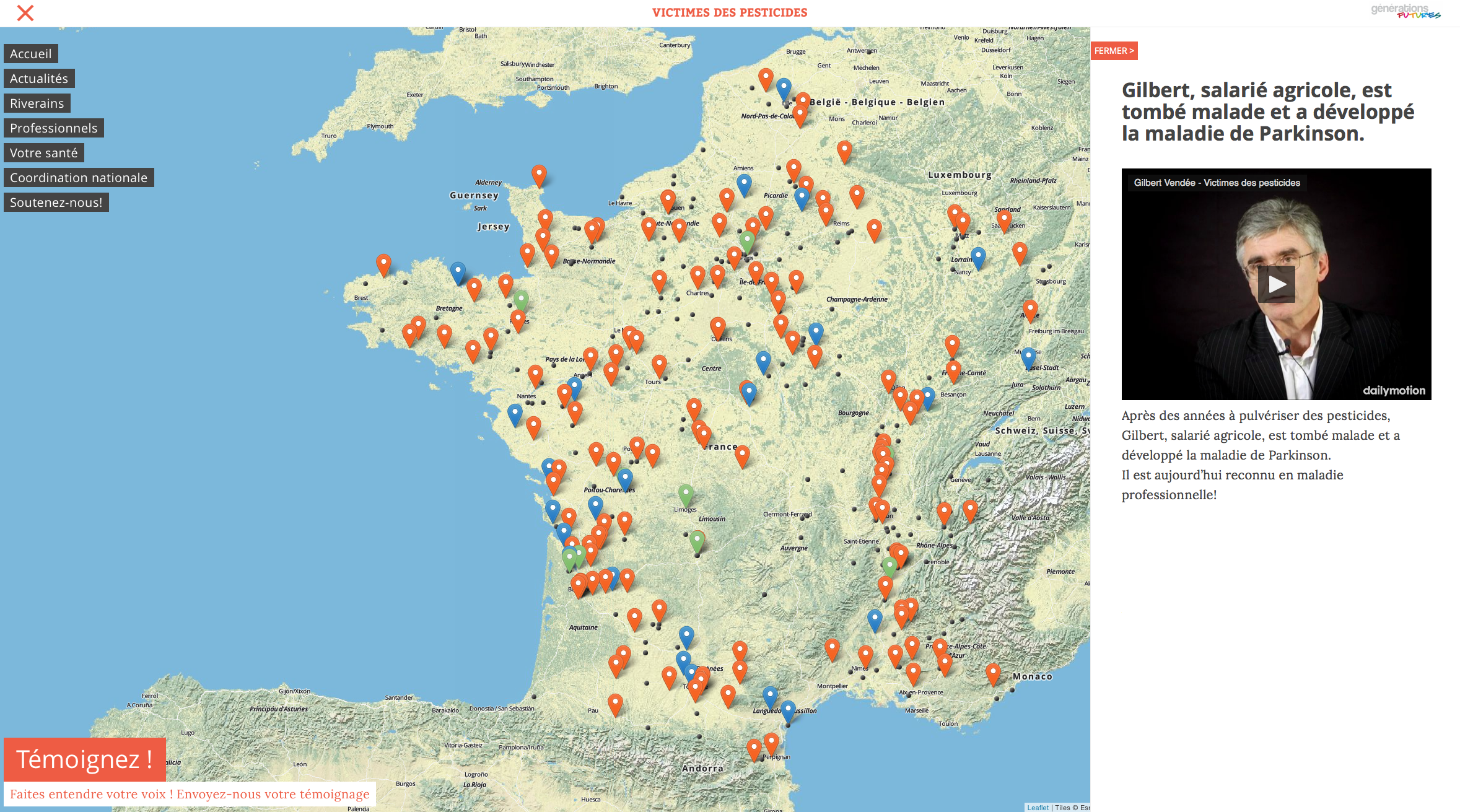
Task: Select the orange marker near Reims
Action: point(826,214)
